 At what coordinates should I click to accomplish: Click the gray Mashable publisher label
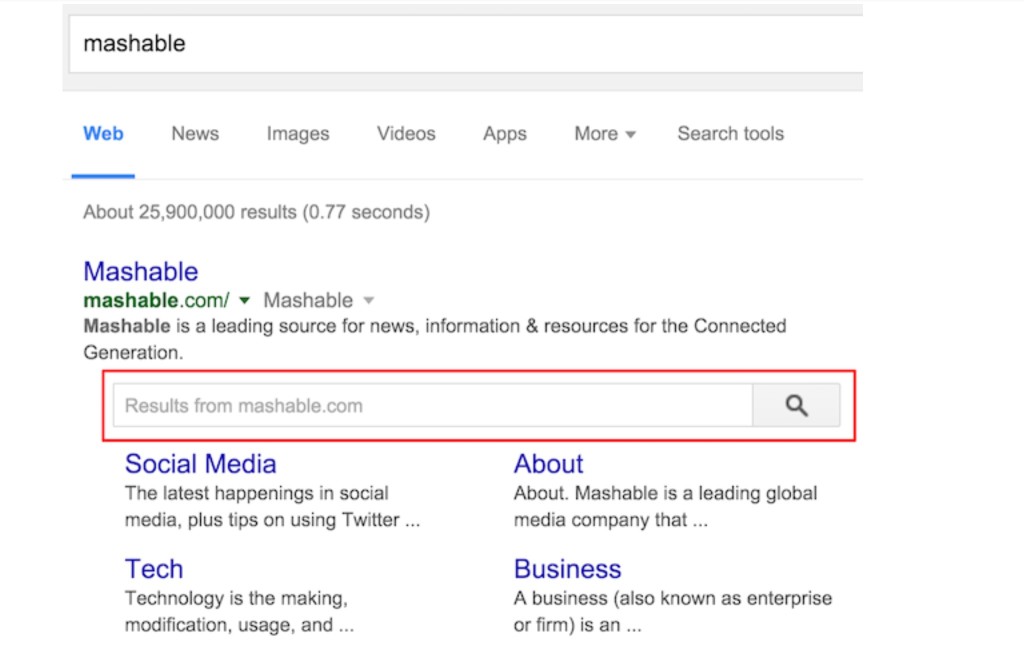[x=308, y=300]
